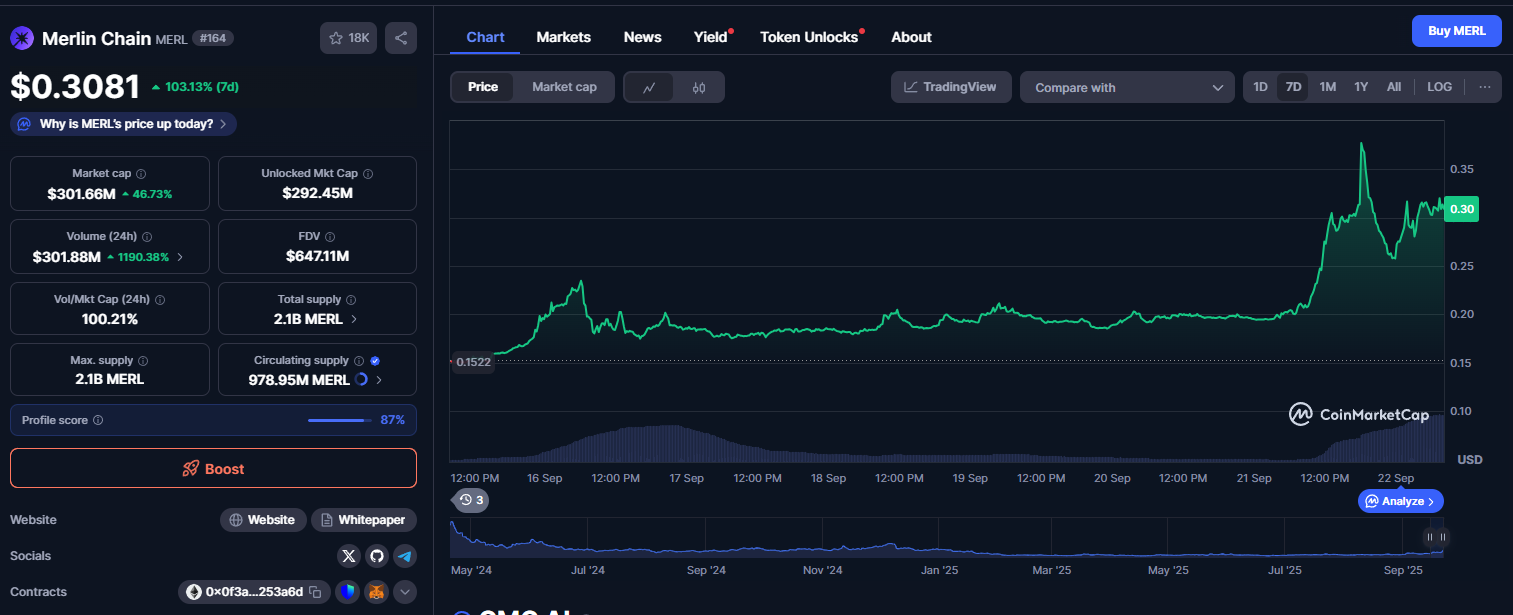Switch chart to Price view
1513x615 pixels.
483,87
